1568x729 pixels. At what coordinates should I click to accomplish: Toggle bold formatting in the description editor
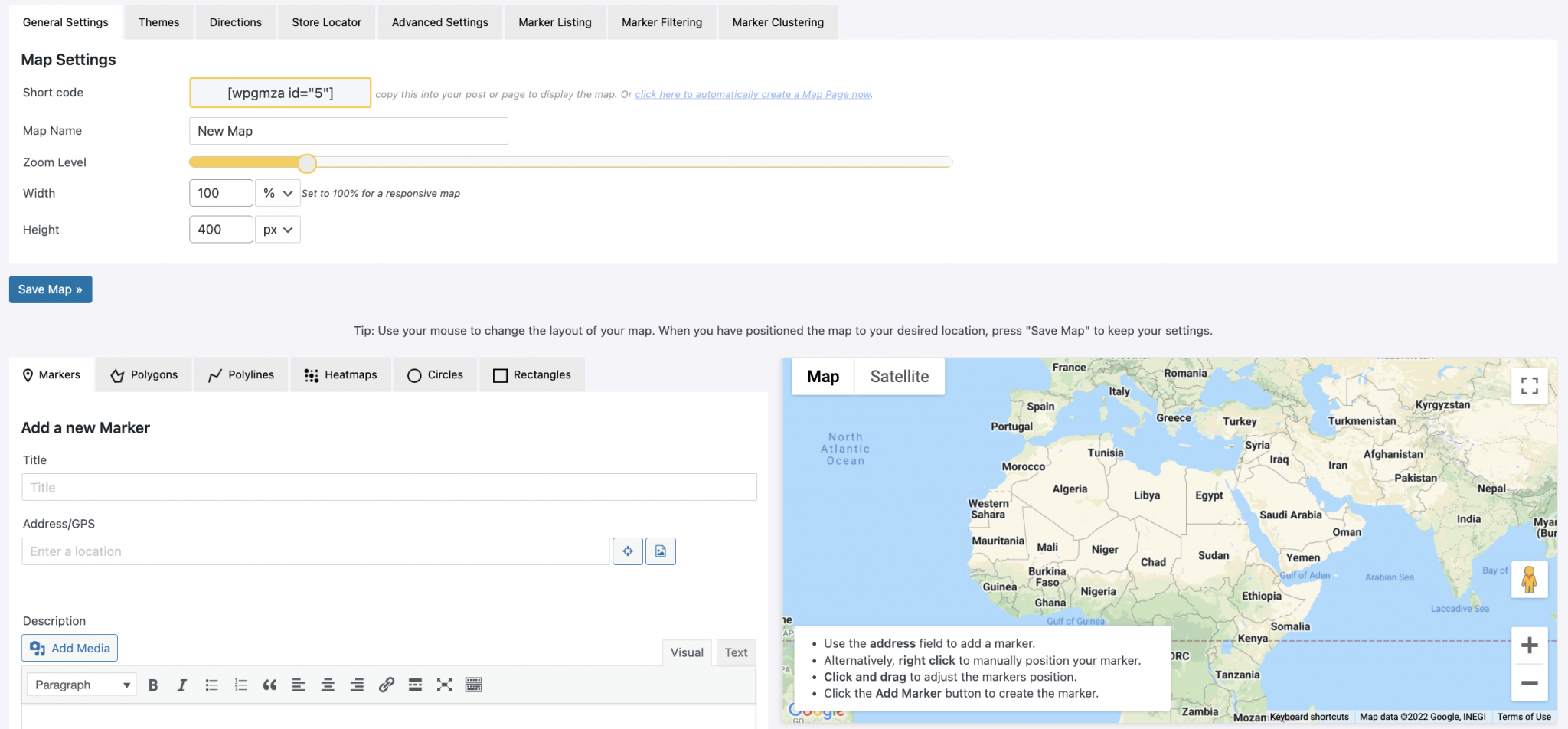(x=153, y=684)
